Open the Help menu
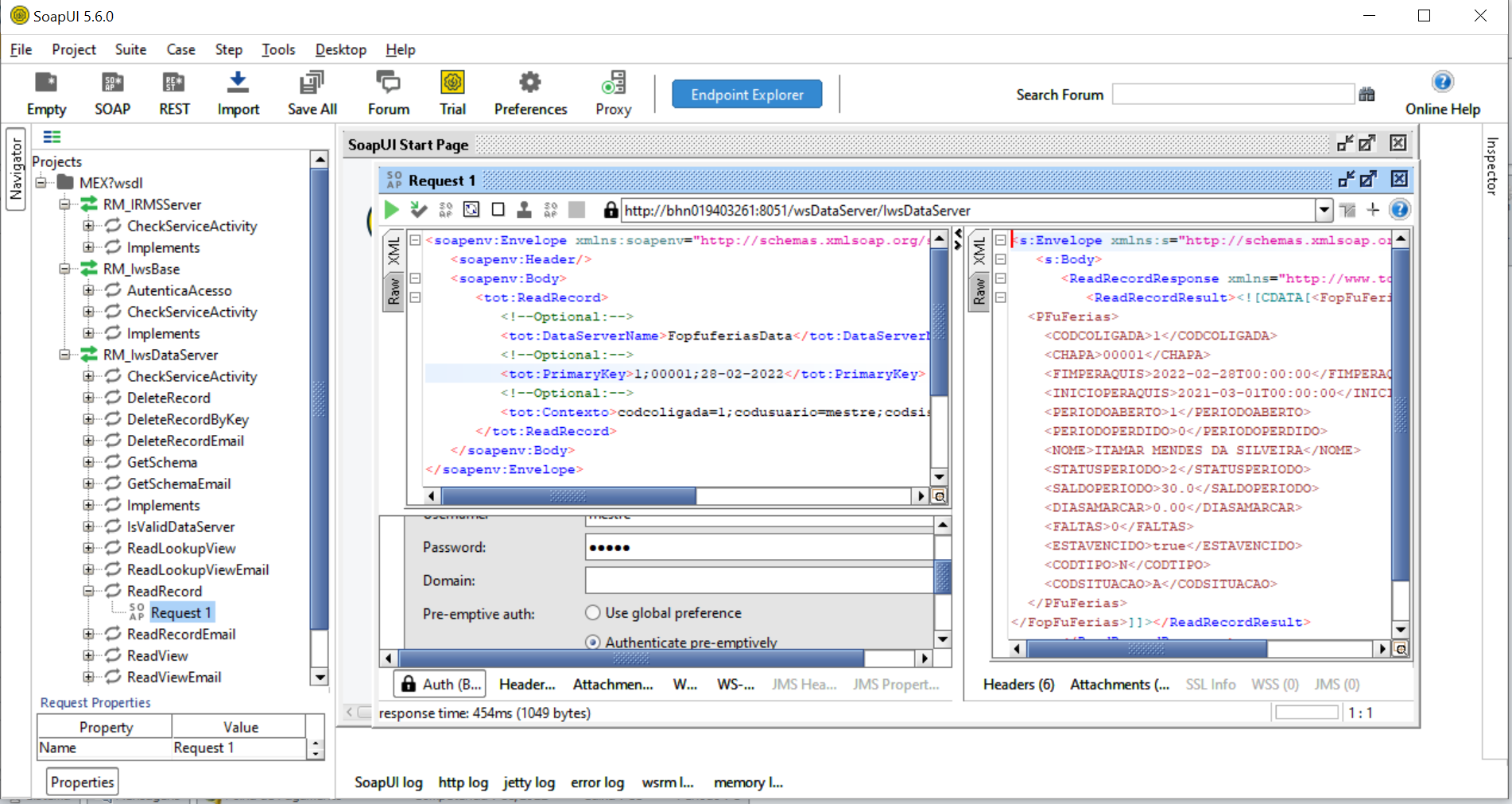 tap(401, 49)
